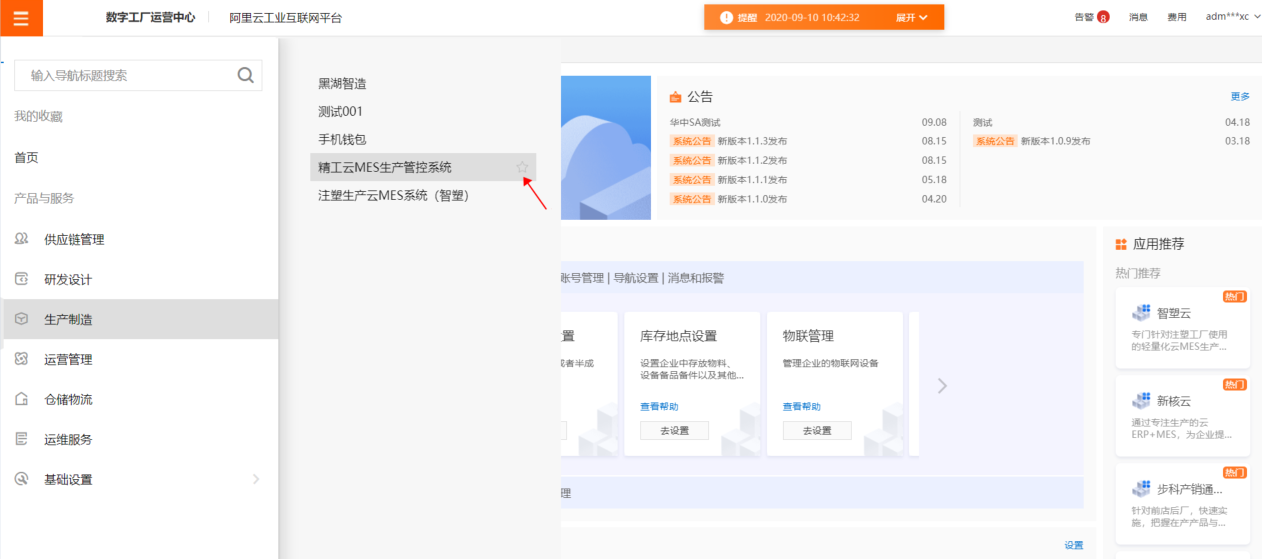This screenshot has width=1262, height=559.
Task: Open 费用 in the top bar
Action: coord(1177,17)
